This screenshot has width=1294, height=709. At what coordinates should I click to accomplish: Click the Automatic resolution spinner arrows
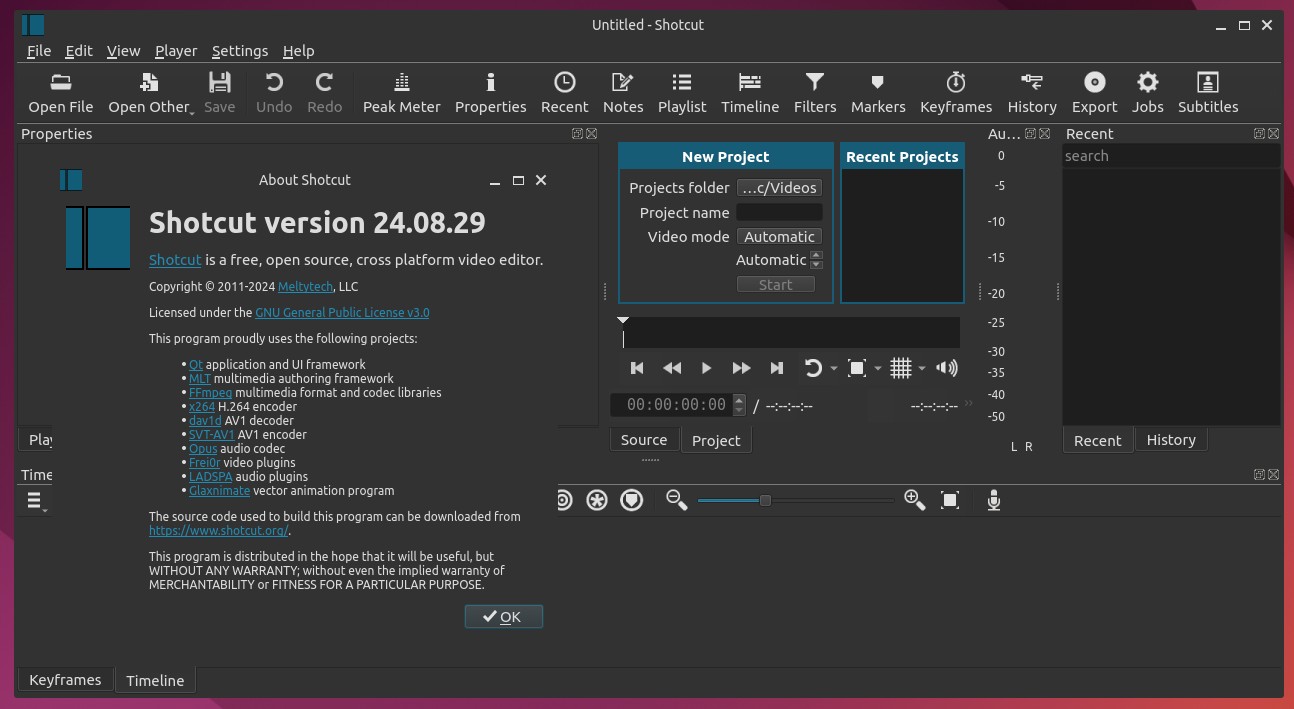(x=816, y=260)
